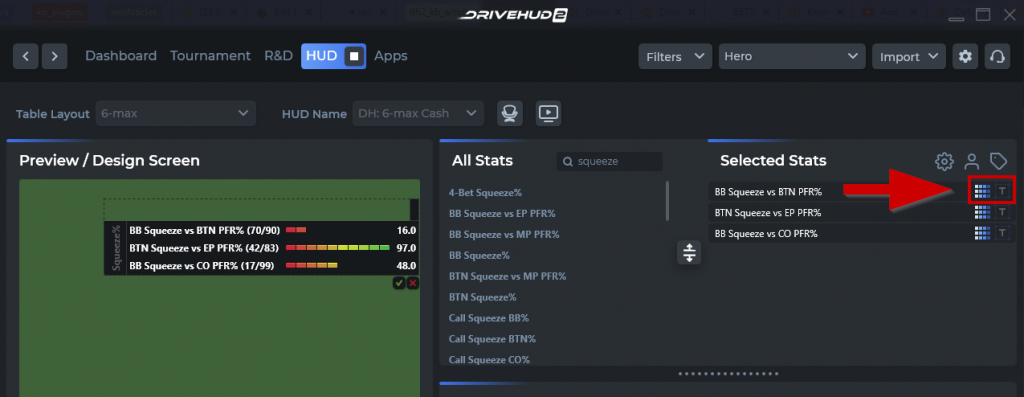Open the R&D tab
Viewport: 1024px width, 397px height.
tap(278, 56)
